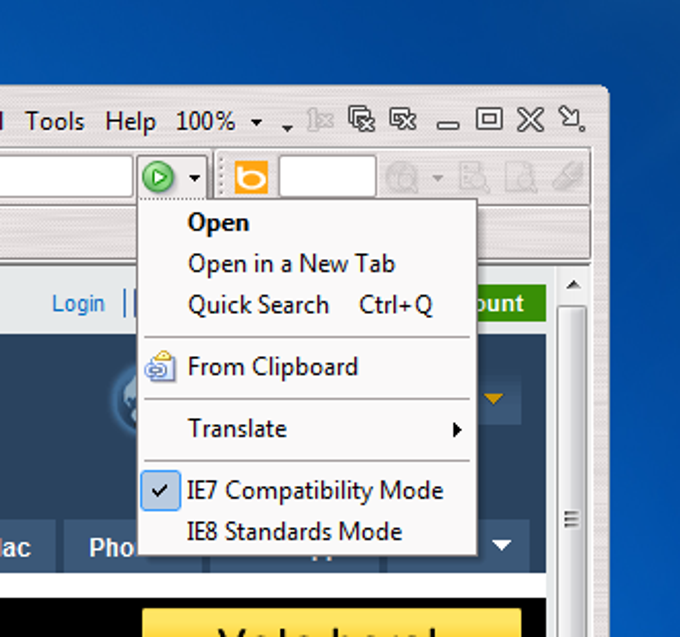Click the close other tabs icon

pos(403,119)
